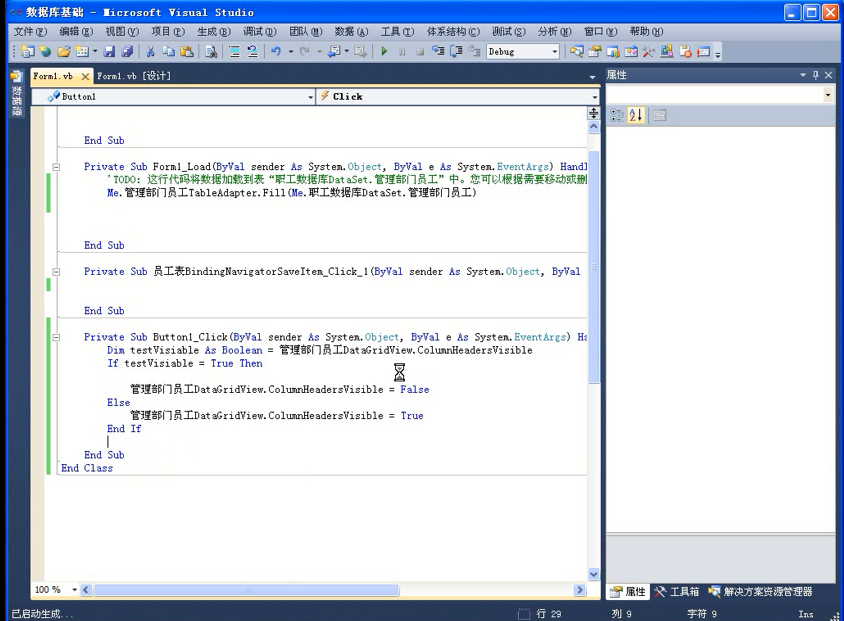Toggle categorized view in the 属性 panel
This screenshot has width=844, height=621.
pos(617,115)
